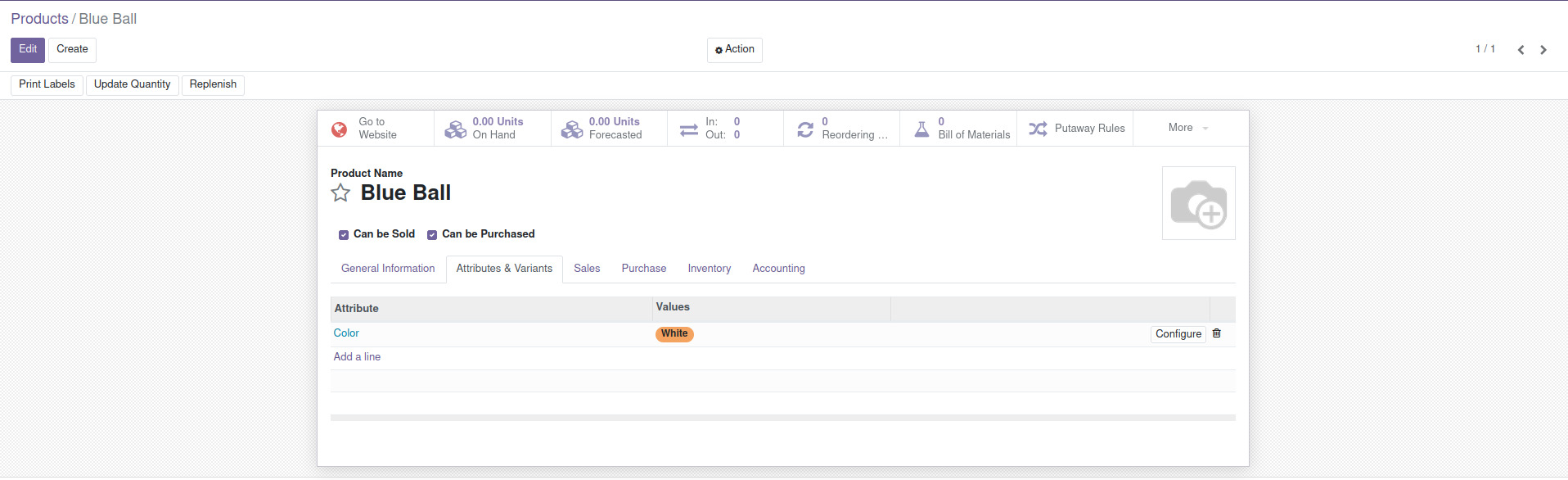Viewport: 1568px width, 480px height.
Task: Open the Sales tab
Action: pos(587,269)
